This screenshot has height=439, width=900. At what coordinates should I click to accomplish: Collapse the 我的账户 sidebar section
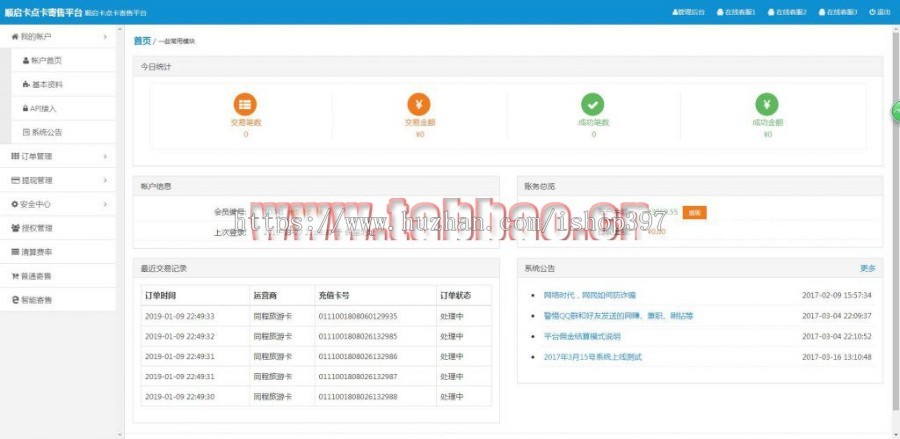point(58,37)
